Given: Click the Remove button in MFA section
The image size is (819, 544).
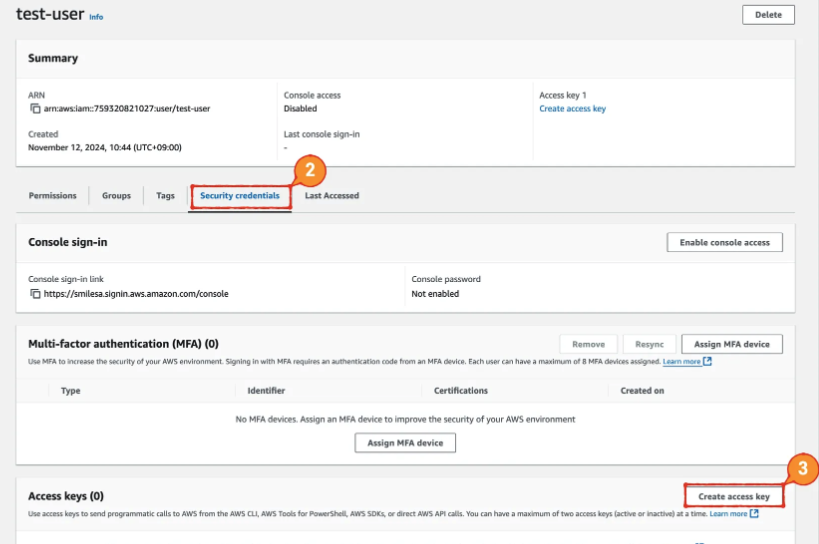Looking at the screenshot, I should [x=588, y=344].
